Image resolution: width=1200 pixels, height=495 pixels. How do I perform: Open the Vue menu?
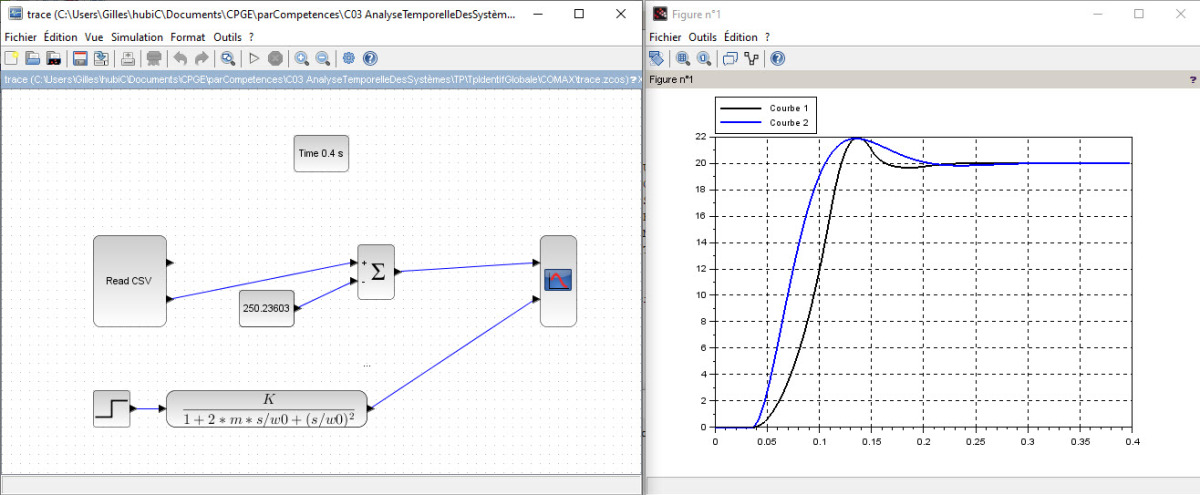pos(94,37)
